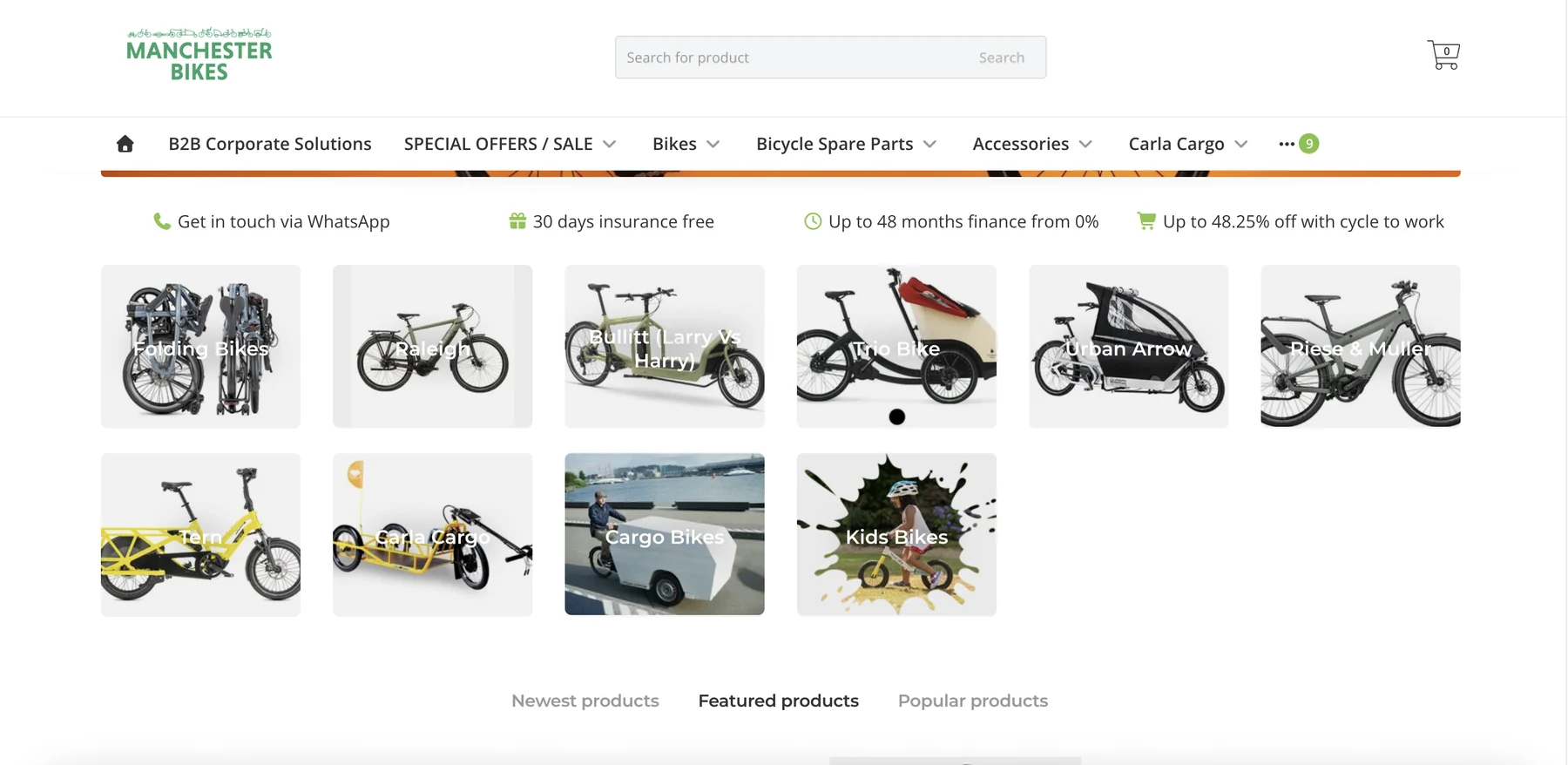Open the Kids Bikes category tile

tap(896, 535)
